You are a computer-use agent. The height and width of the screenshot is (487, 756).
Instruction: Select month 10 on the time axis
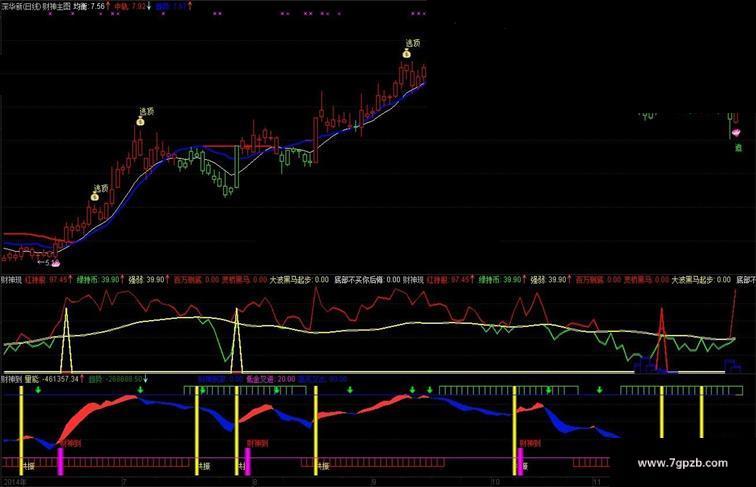click(495, 482)
